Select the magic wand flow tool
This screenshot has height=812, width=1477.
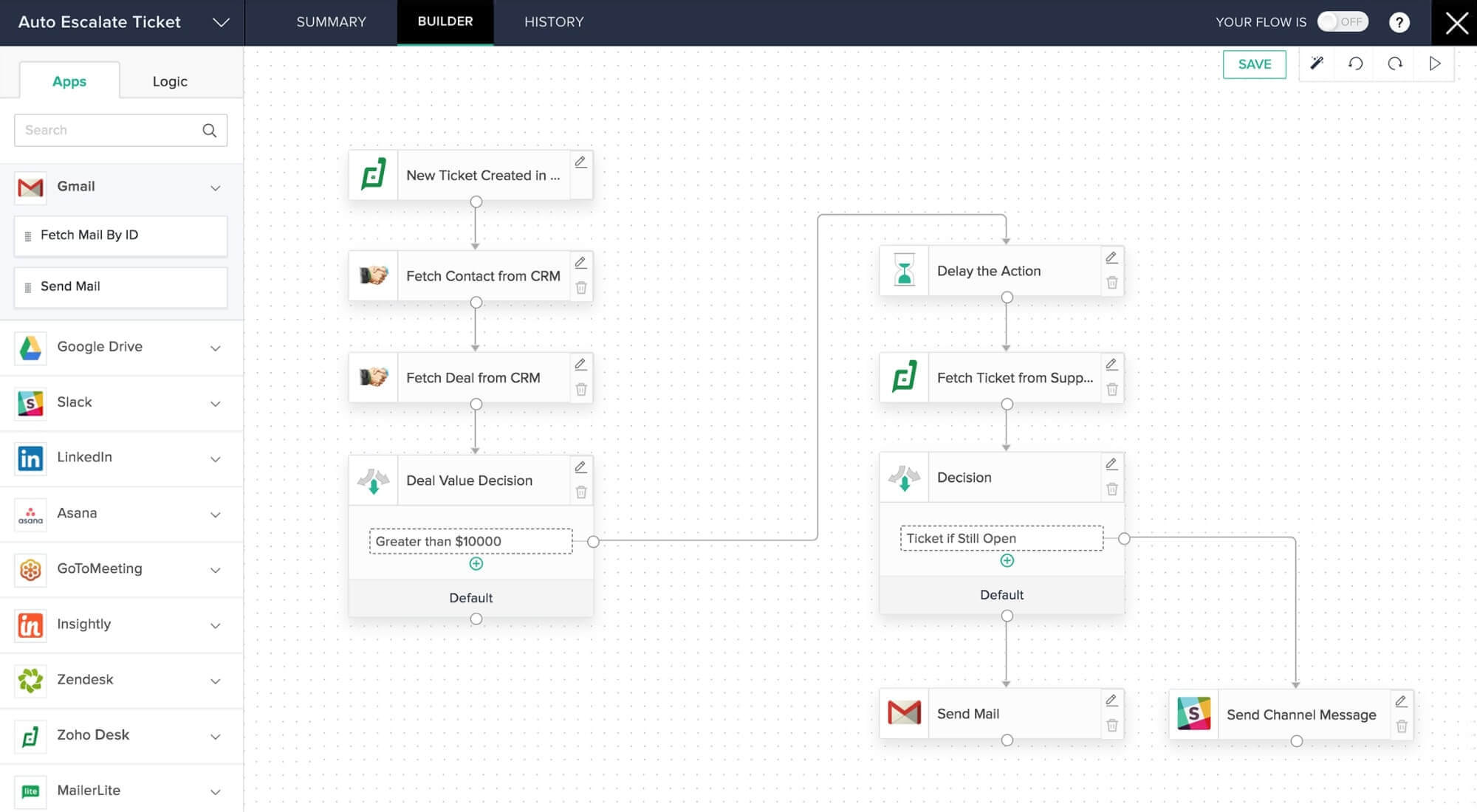[x=1317, y=63]
